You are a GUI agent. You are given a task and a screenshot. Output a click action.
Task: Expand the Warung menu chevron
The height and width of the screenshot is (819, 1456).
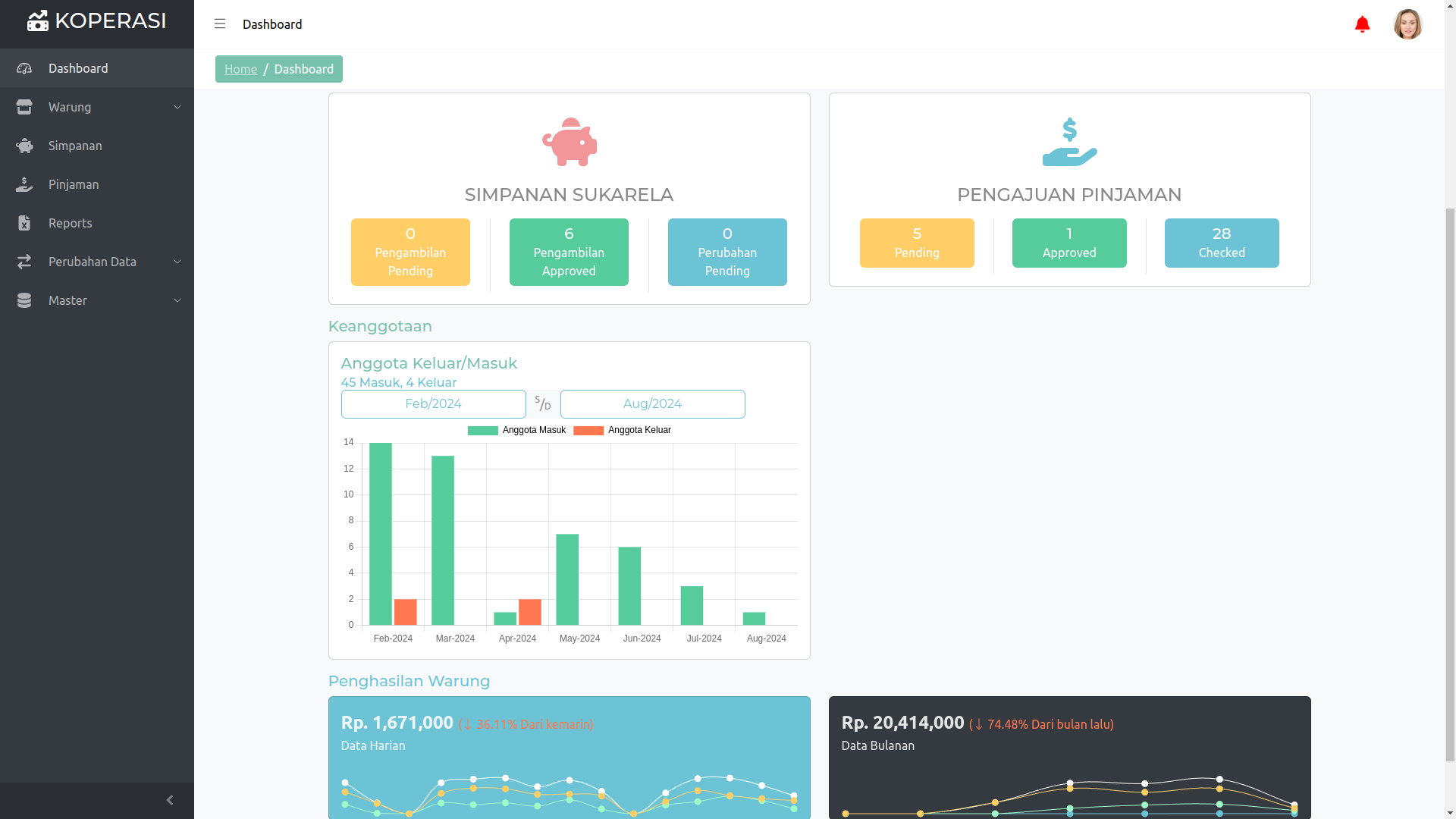click(177, 107)
